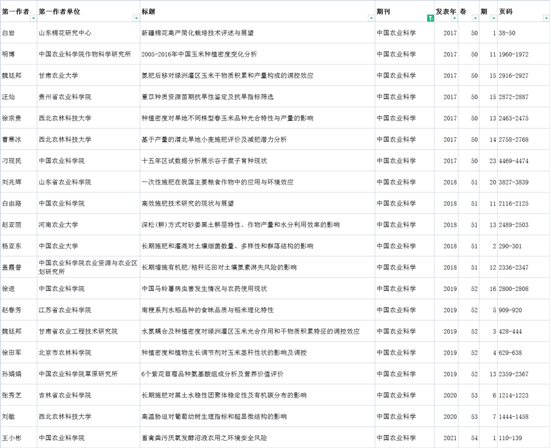This screenshot has width=550, height=448.
Task: Click author cell 赵春芳
Action: pyautogui.click(x=19, y=310)
